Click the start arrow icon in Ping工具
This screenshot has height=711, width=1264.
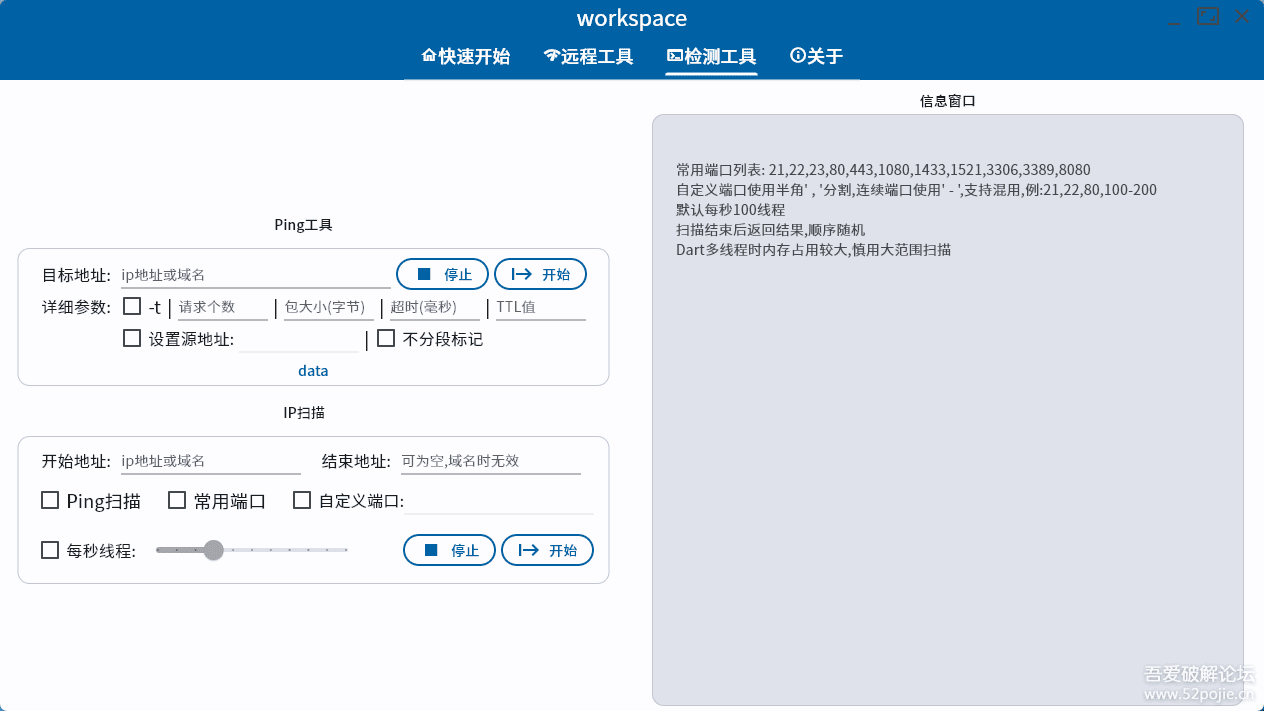tap(521, 273)
